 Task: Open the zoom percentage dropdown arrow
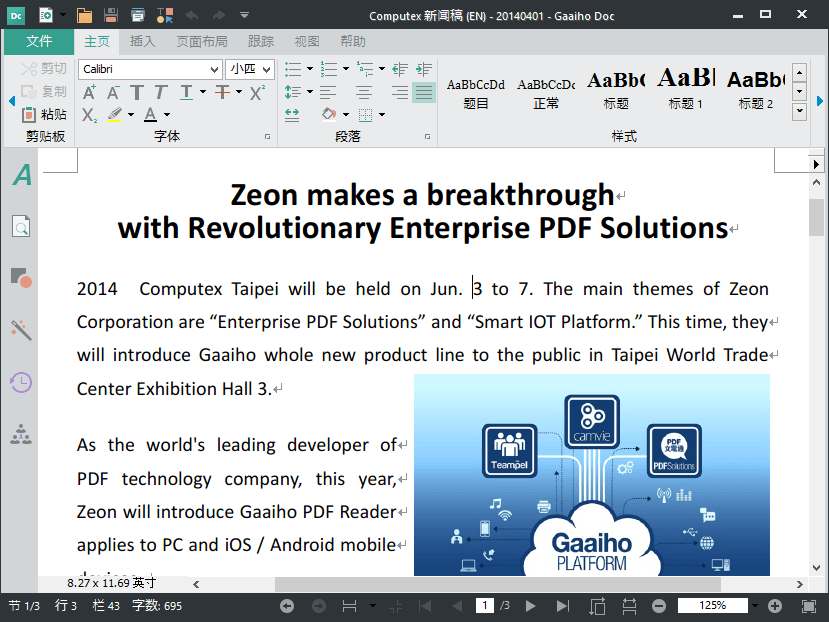(755, 606)
